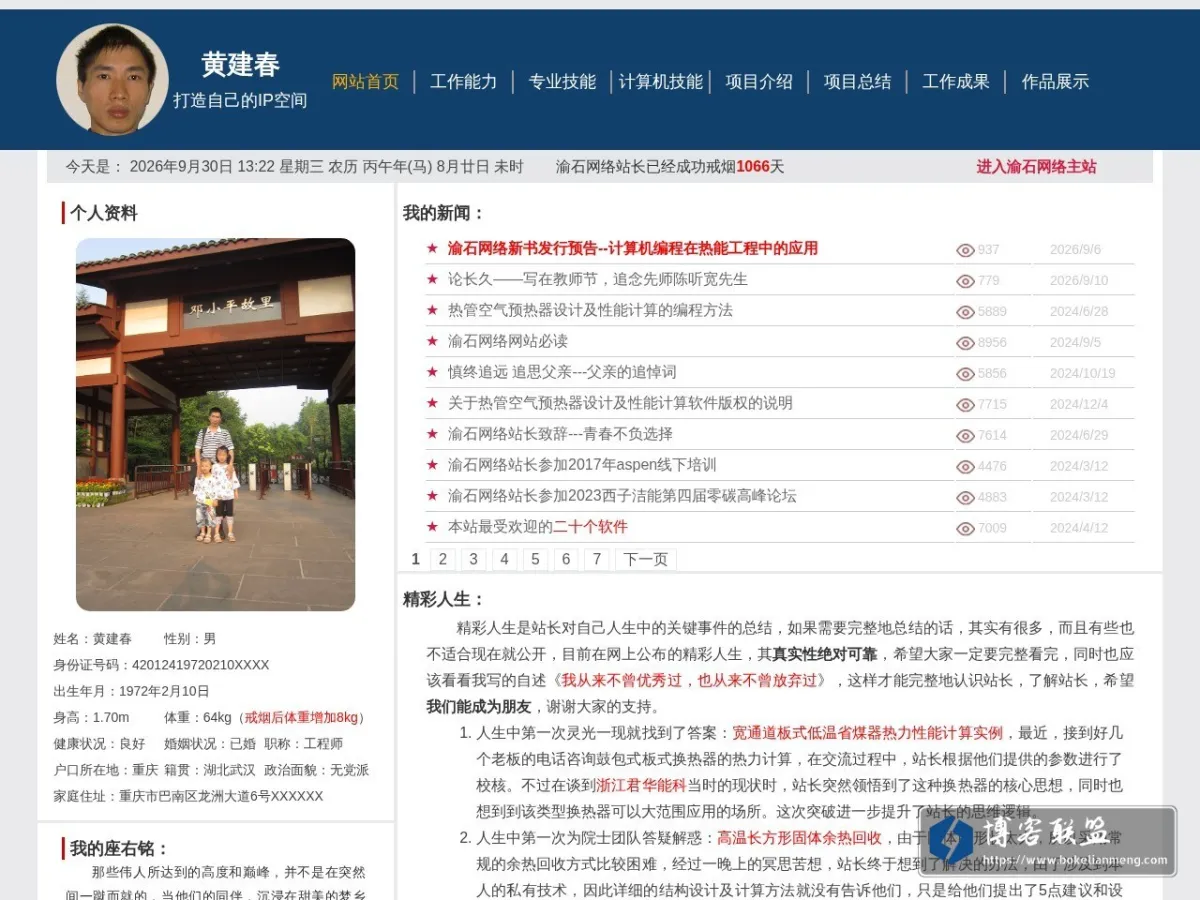The height and width of the screenshot is (900, 1200).
Task: Click the star bullet before 渝石网络网站必读
Action: click(x=432, y=341)
